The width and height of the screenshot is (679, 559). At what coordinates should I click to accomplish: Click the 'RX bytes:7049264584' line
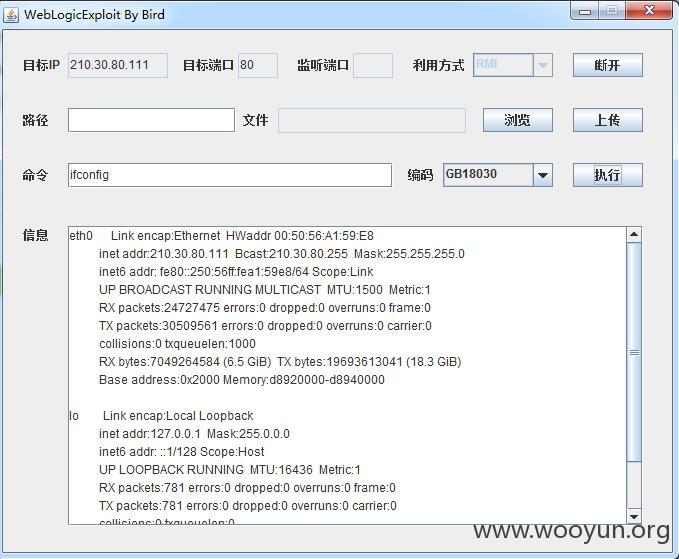click(x=280, y=362)
